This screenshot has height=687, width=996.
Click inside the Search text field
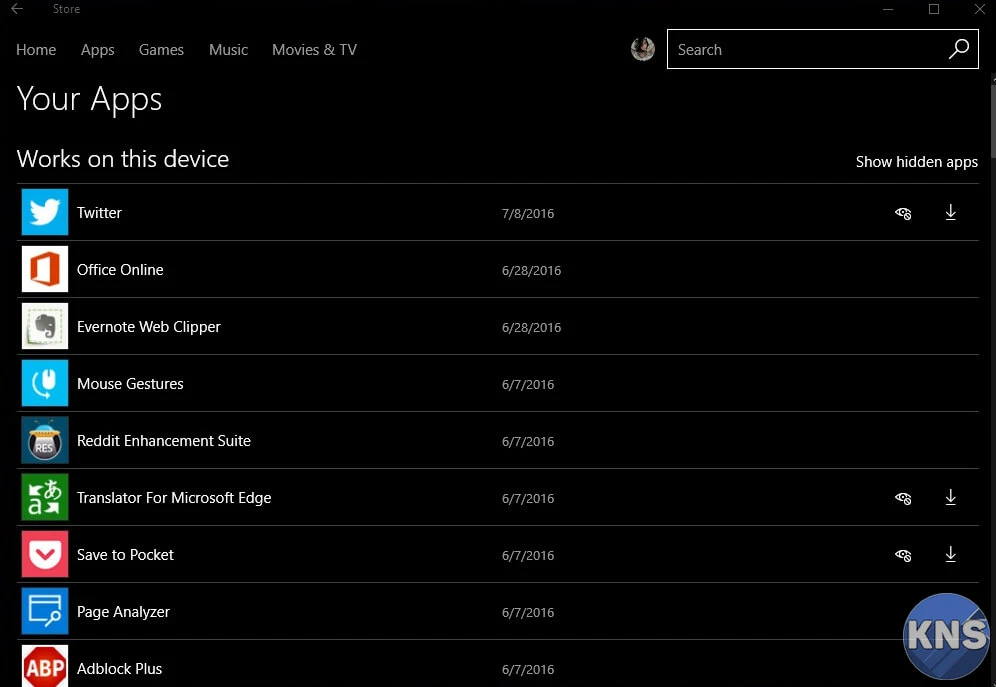(x=805, y=50)
